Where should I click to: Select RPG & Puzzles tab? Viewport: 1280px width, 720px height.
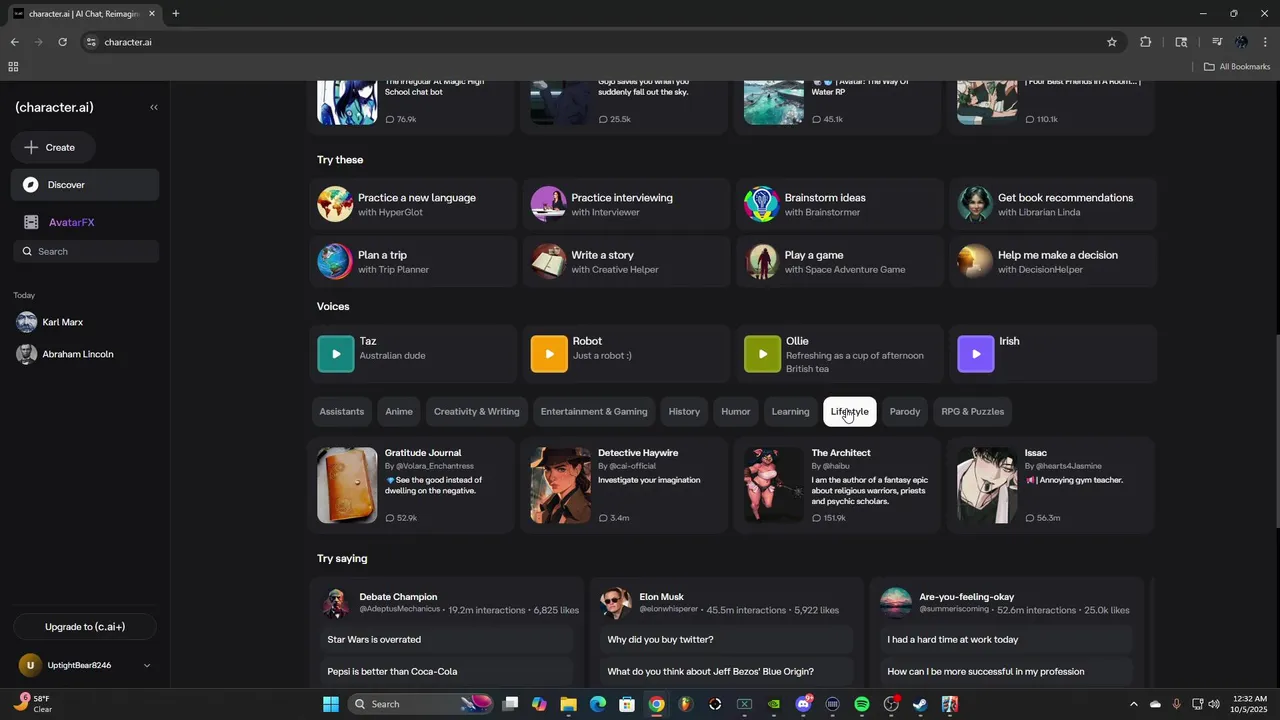pos(973,411)
